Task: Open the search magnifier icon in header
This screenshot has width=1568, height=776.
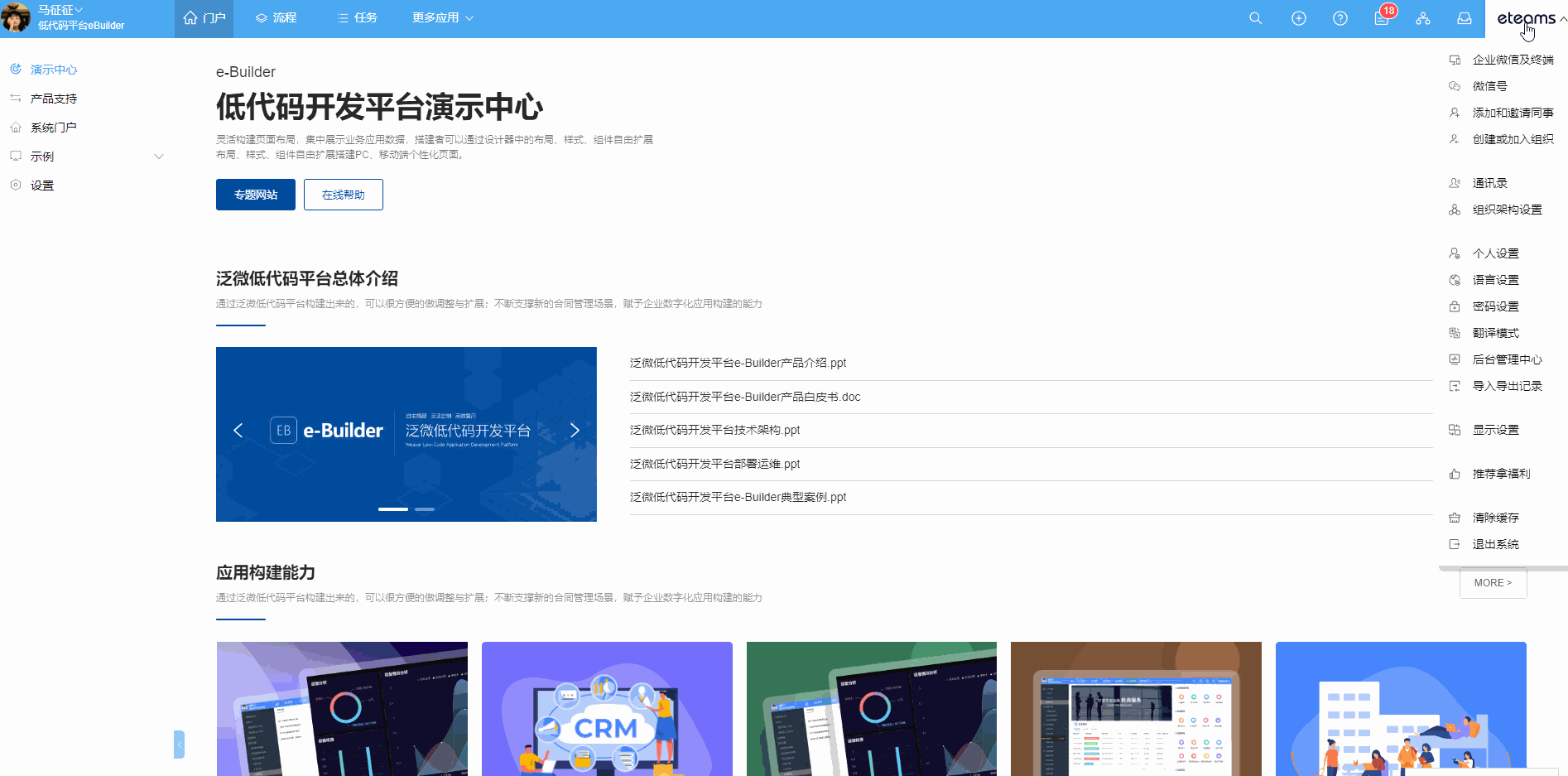Action: point(1255,18)
